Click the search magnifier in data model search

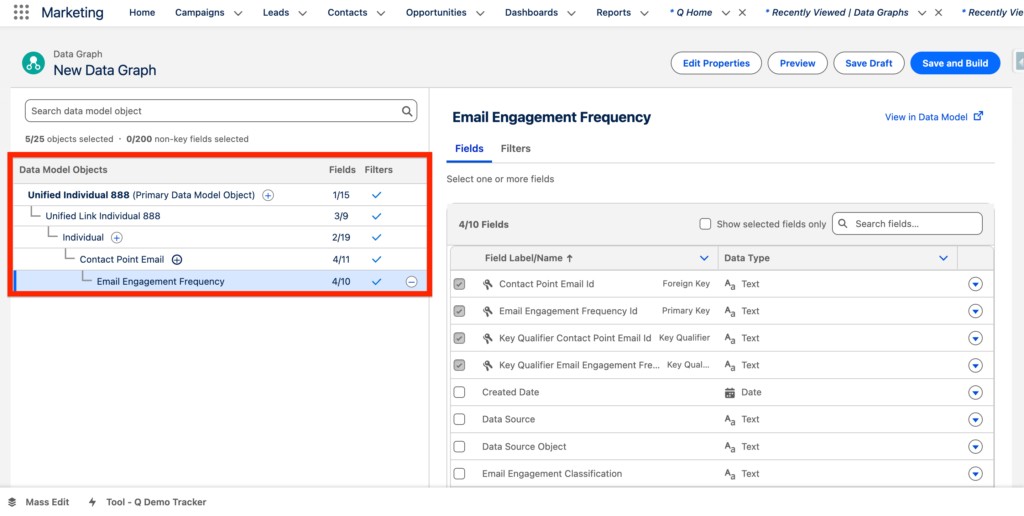click(x=407, y=111)
